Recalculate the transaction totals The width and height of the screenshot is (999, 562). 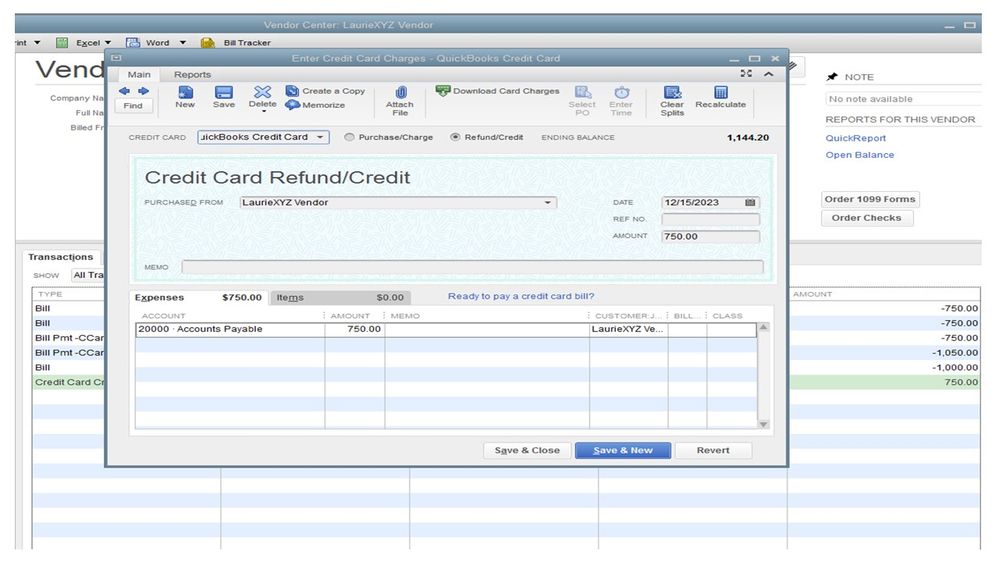(x=721, y=97)
